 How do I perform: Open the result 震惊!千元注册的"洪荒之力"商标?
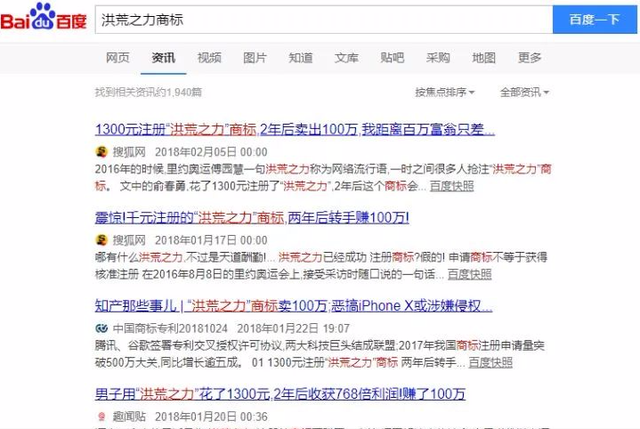(x=252, y=218)
